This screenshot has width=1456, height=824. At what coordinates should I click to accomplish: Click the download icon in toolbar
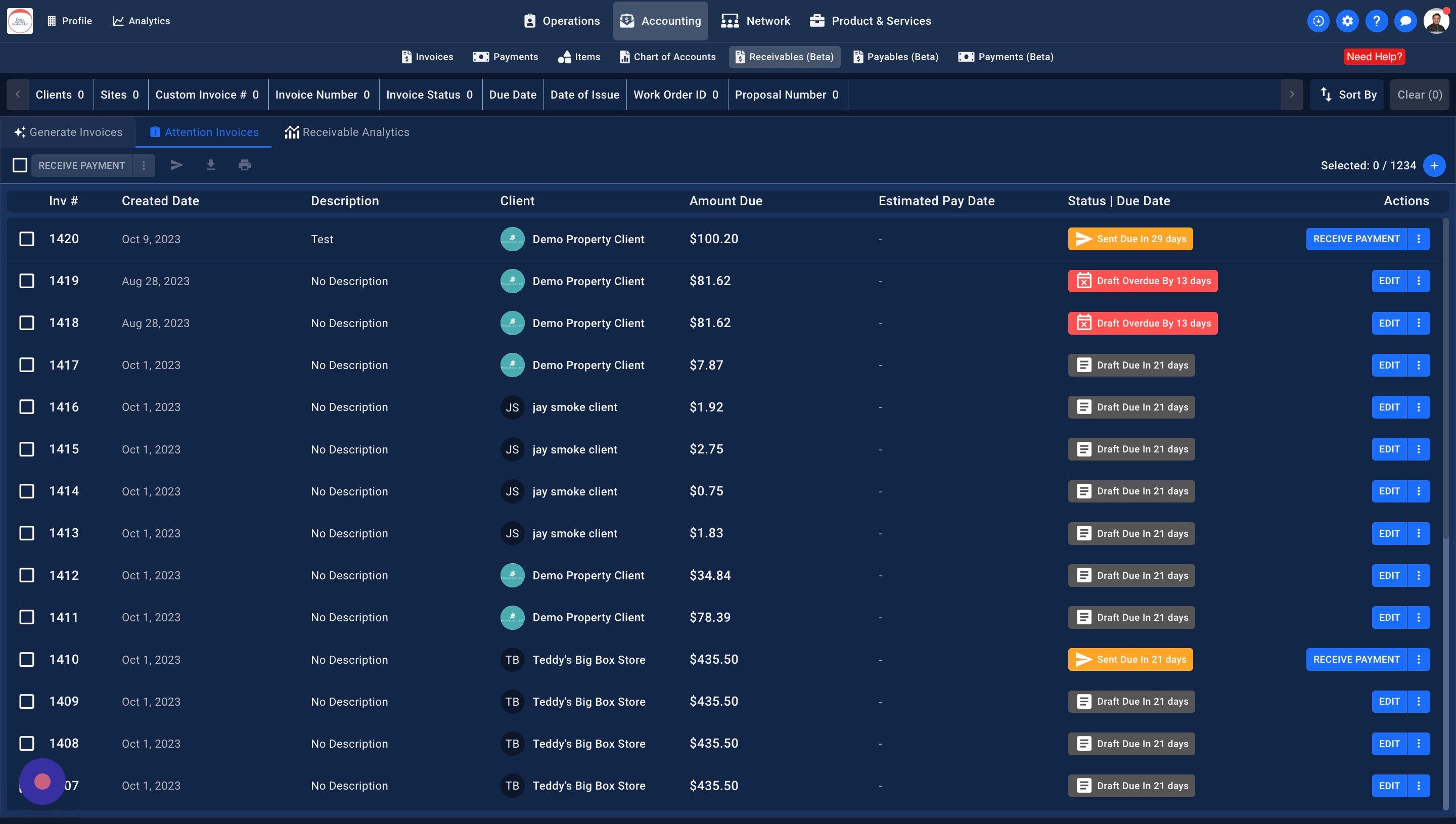click(x=210, y=165)
